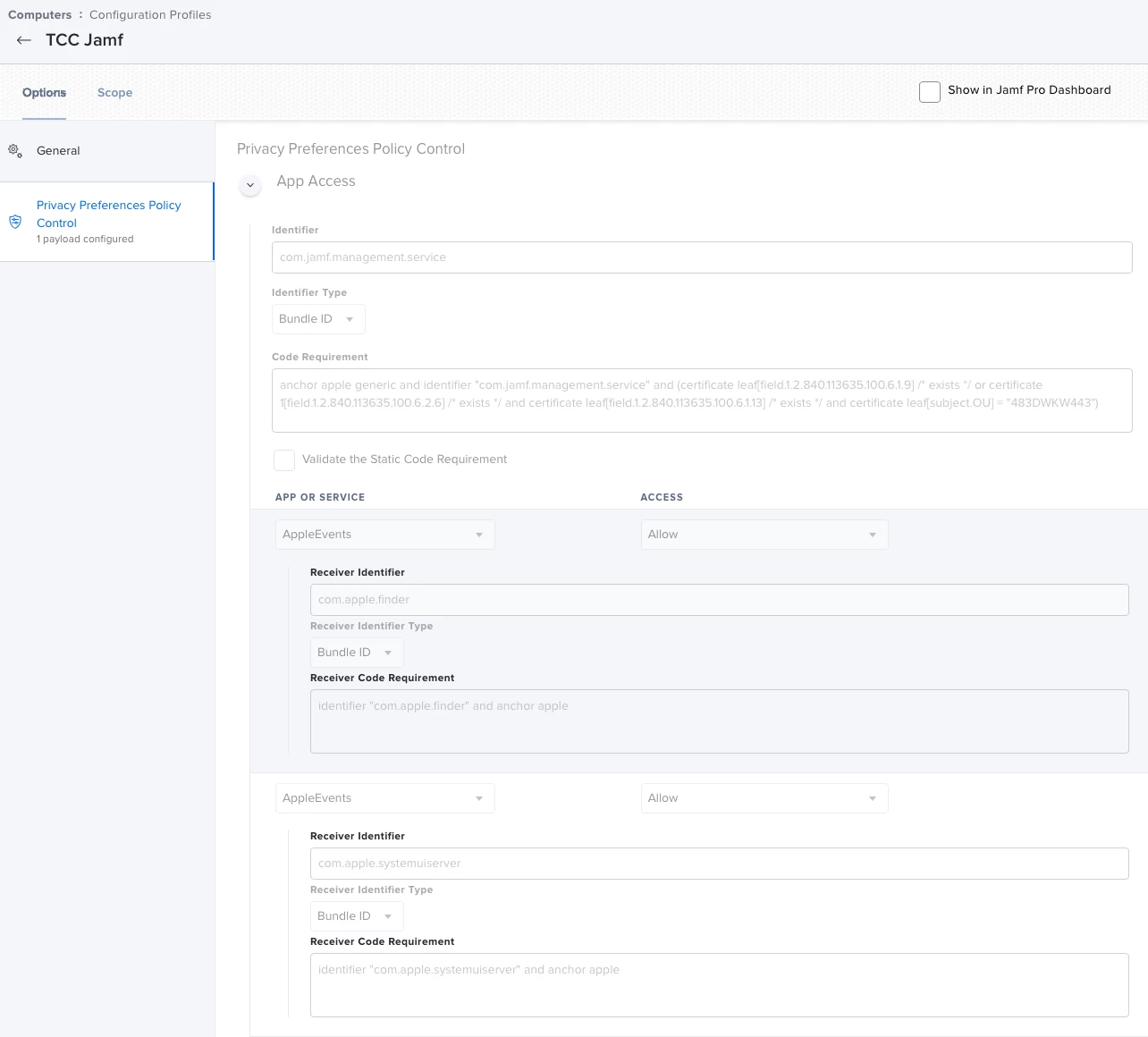Click the TCC Jamf profile title
This screenshot has width=1148, height=1037.
(x=85, y=40)
